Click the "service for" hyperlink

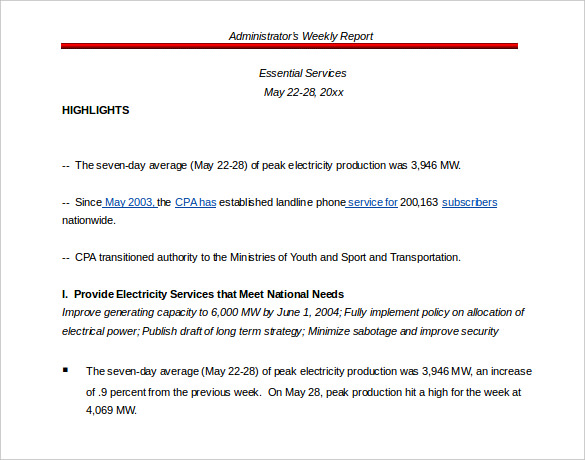[372, 202]
